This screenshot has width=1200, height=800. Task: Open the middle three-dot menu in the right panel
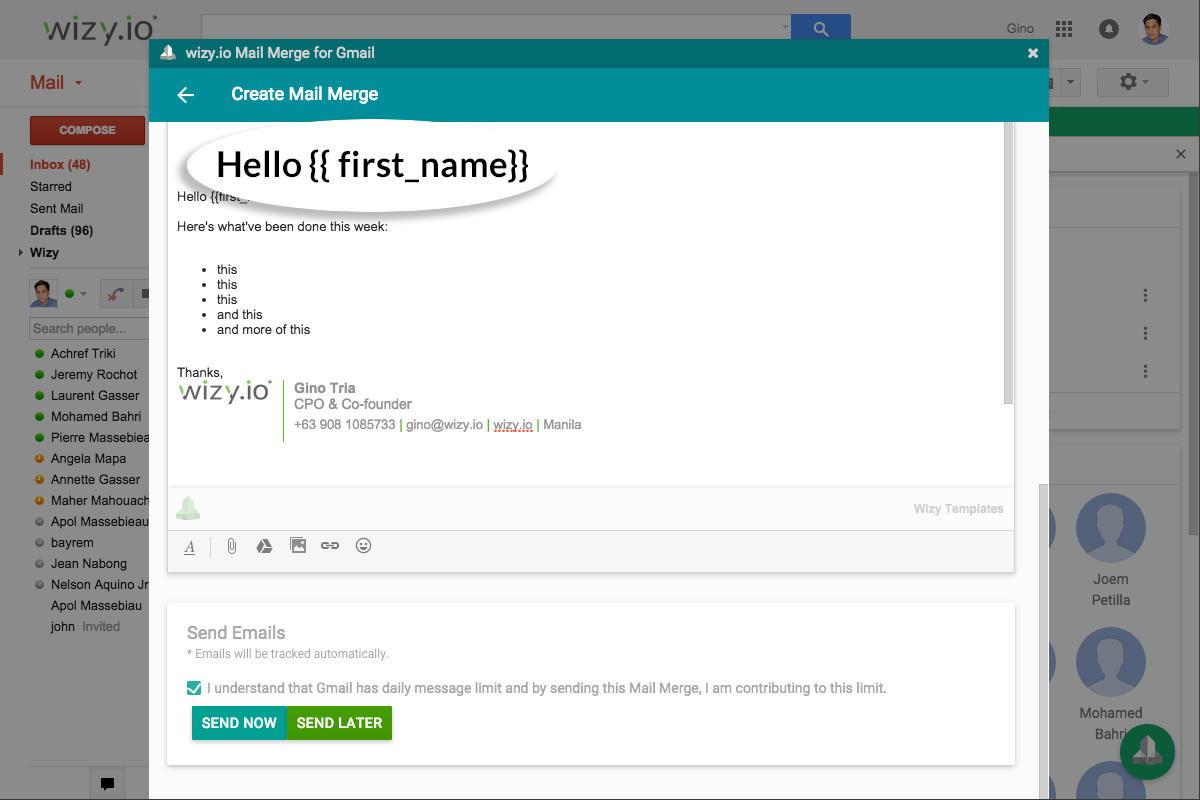1145,333
